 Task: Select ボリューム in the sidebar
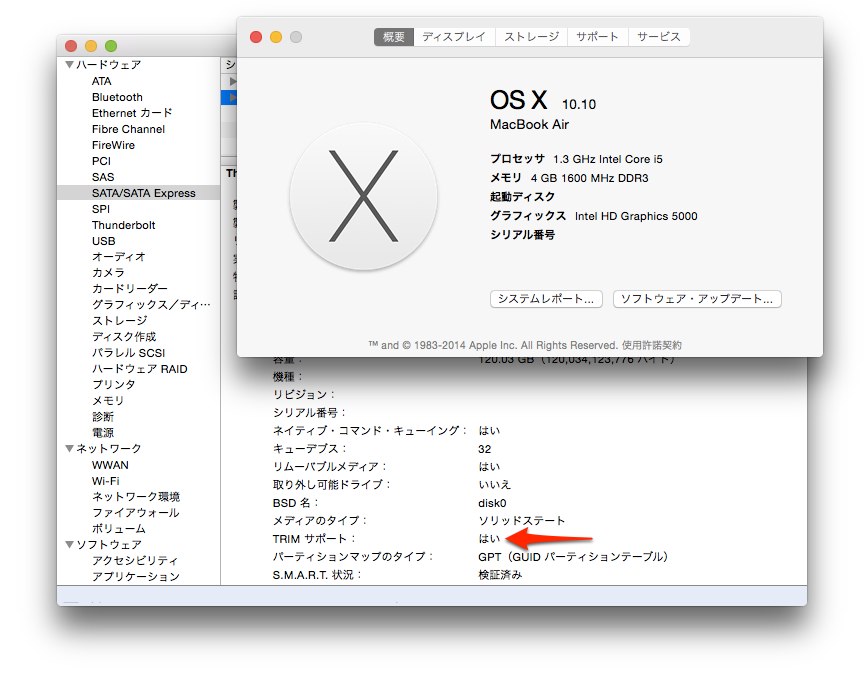(x=118, y=528)
